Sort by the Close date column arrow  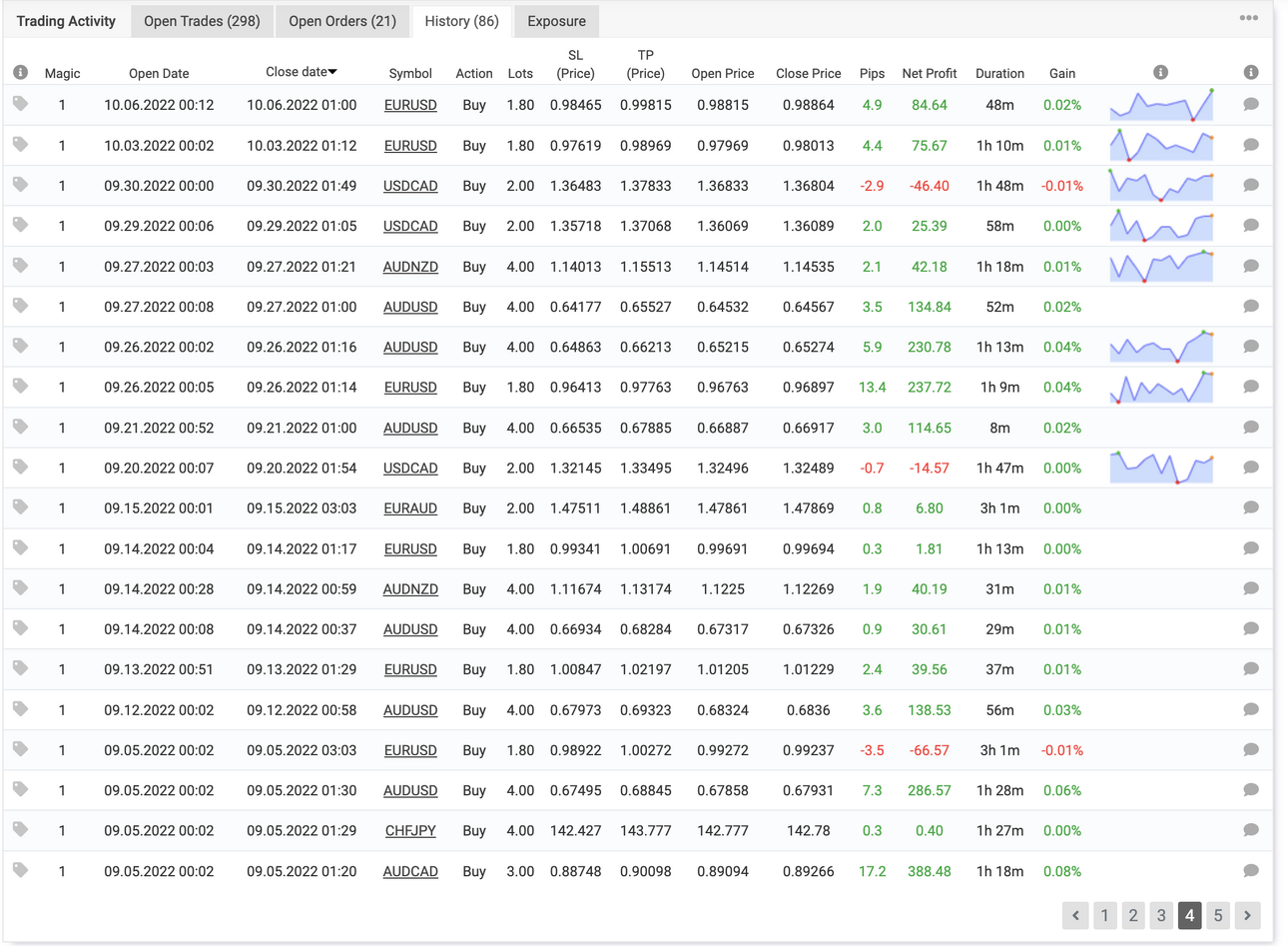point(332,72)
